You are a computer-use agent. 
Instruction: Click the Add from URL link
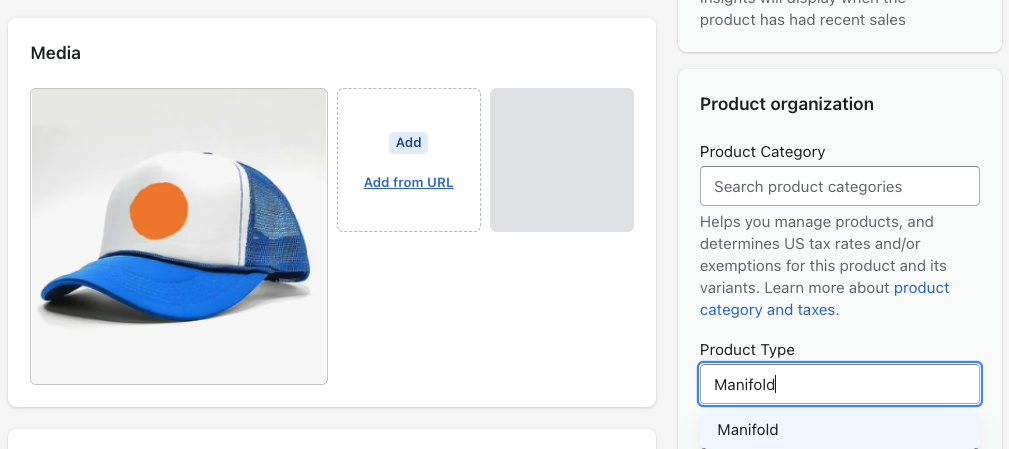pos(408,182)
